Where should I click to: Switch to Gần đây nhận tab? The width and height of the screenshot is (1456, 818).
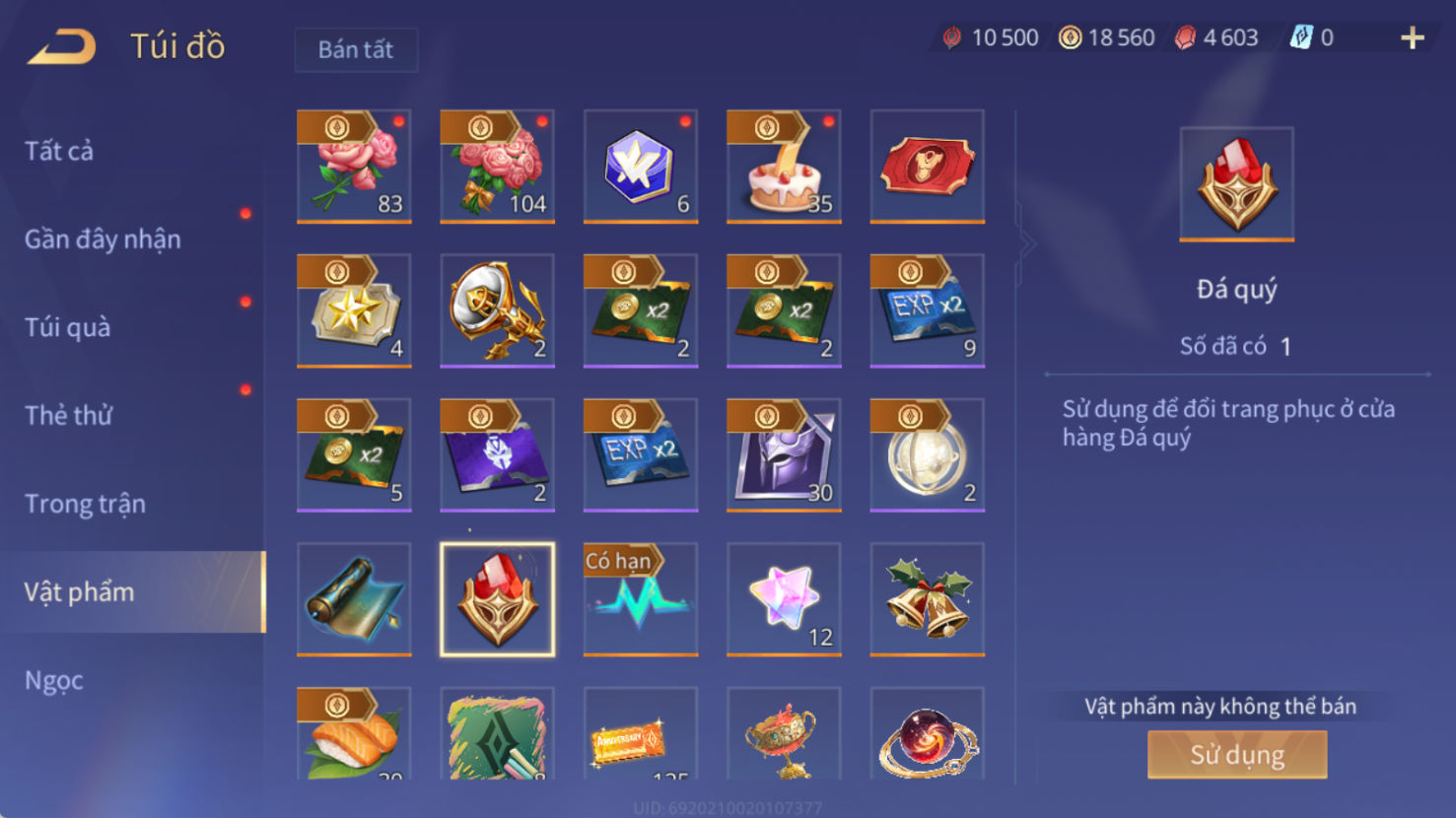[x=103, y=239]
